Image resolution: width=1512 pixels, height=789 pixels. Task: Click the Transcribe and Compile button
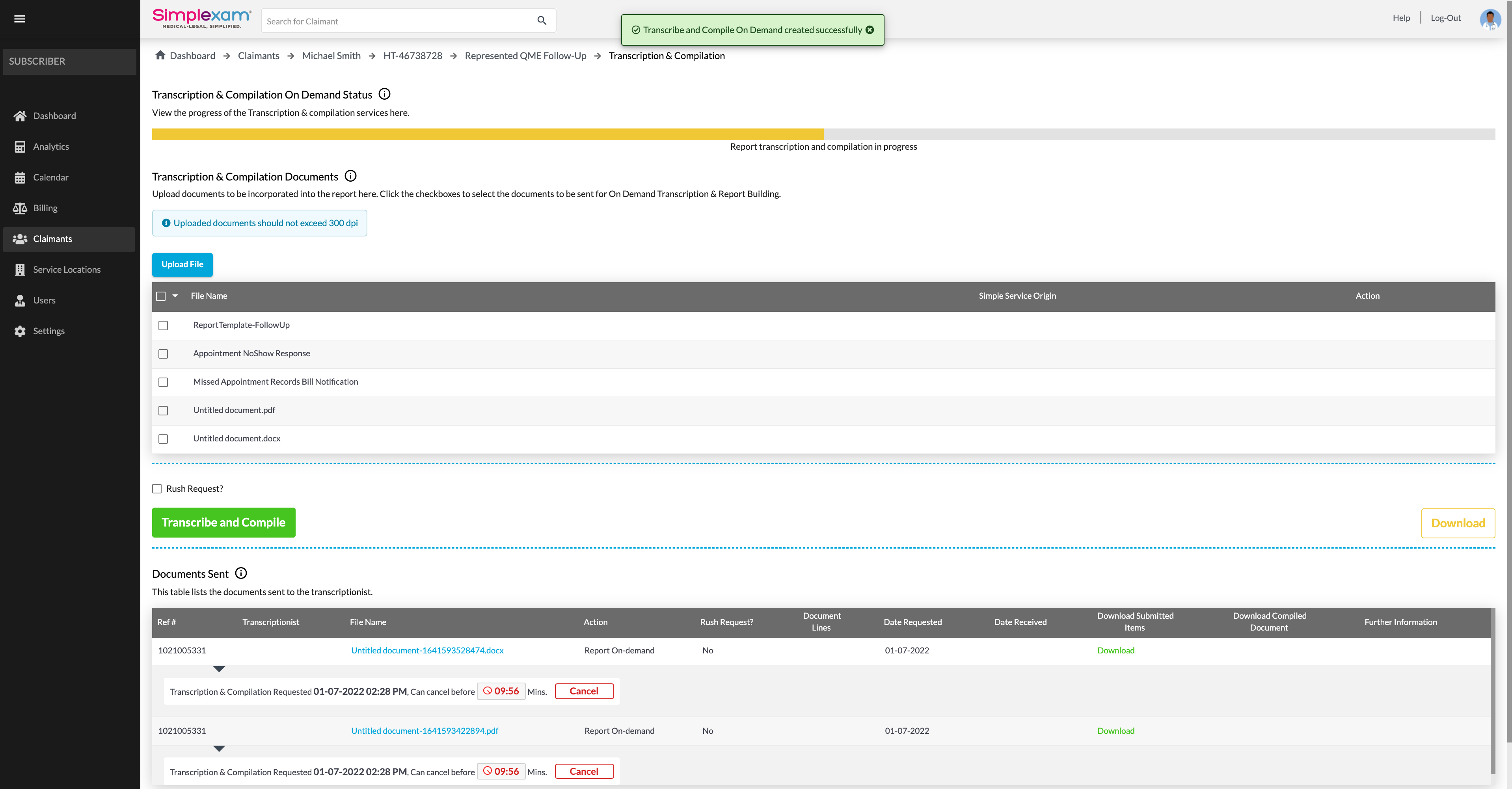(223, 522)
